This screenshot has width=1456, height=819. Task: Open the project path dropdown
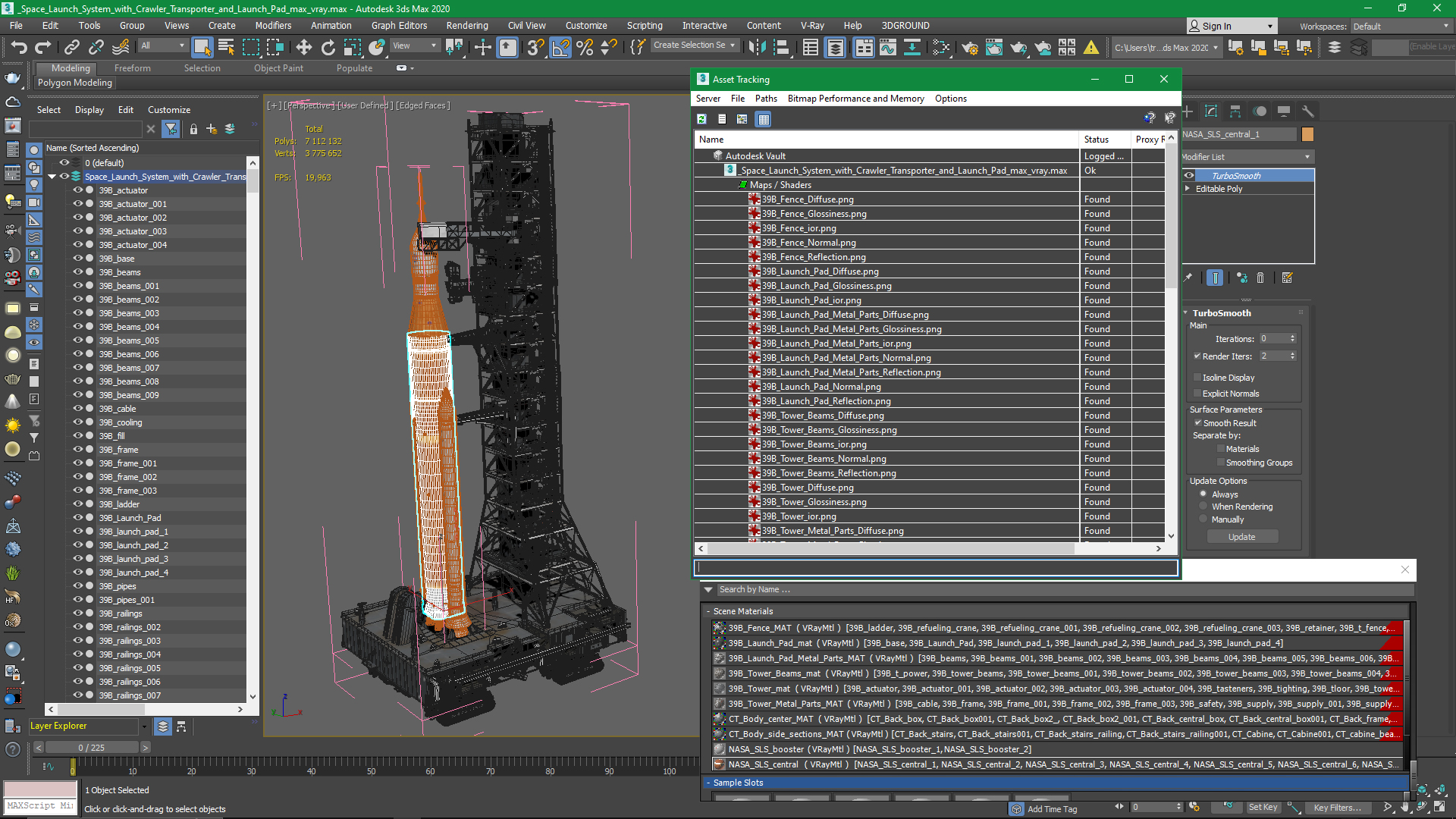1166,47
